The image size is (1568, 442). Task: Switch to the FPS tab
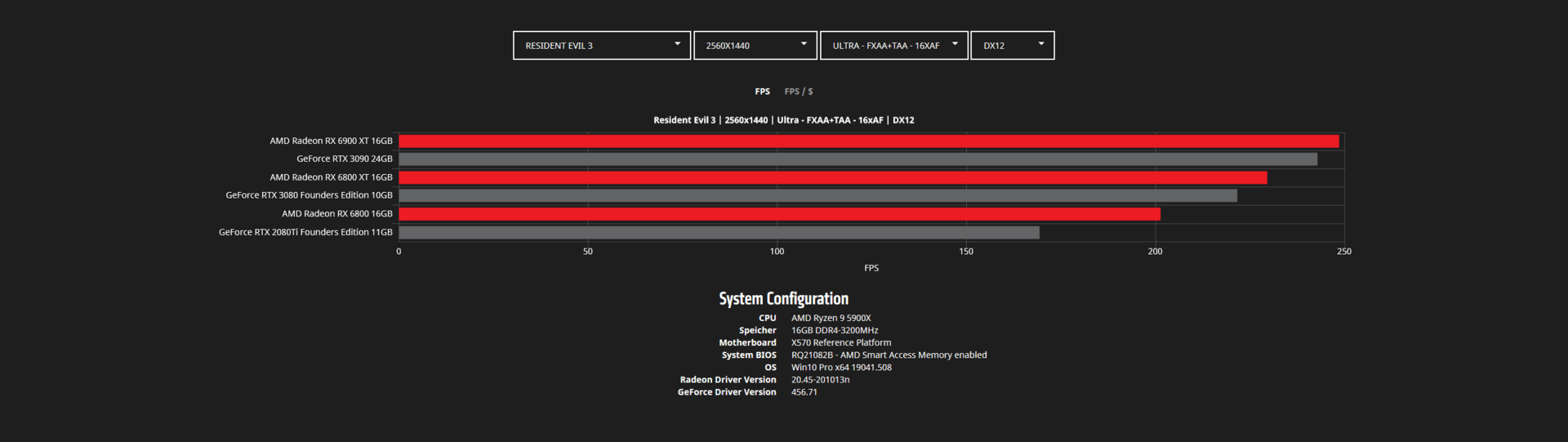pos(762,92)
